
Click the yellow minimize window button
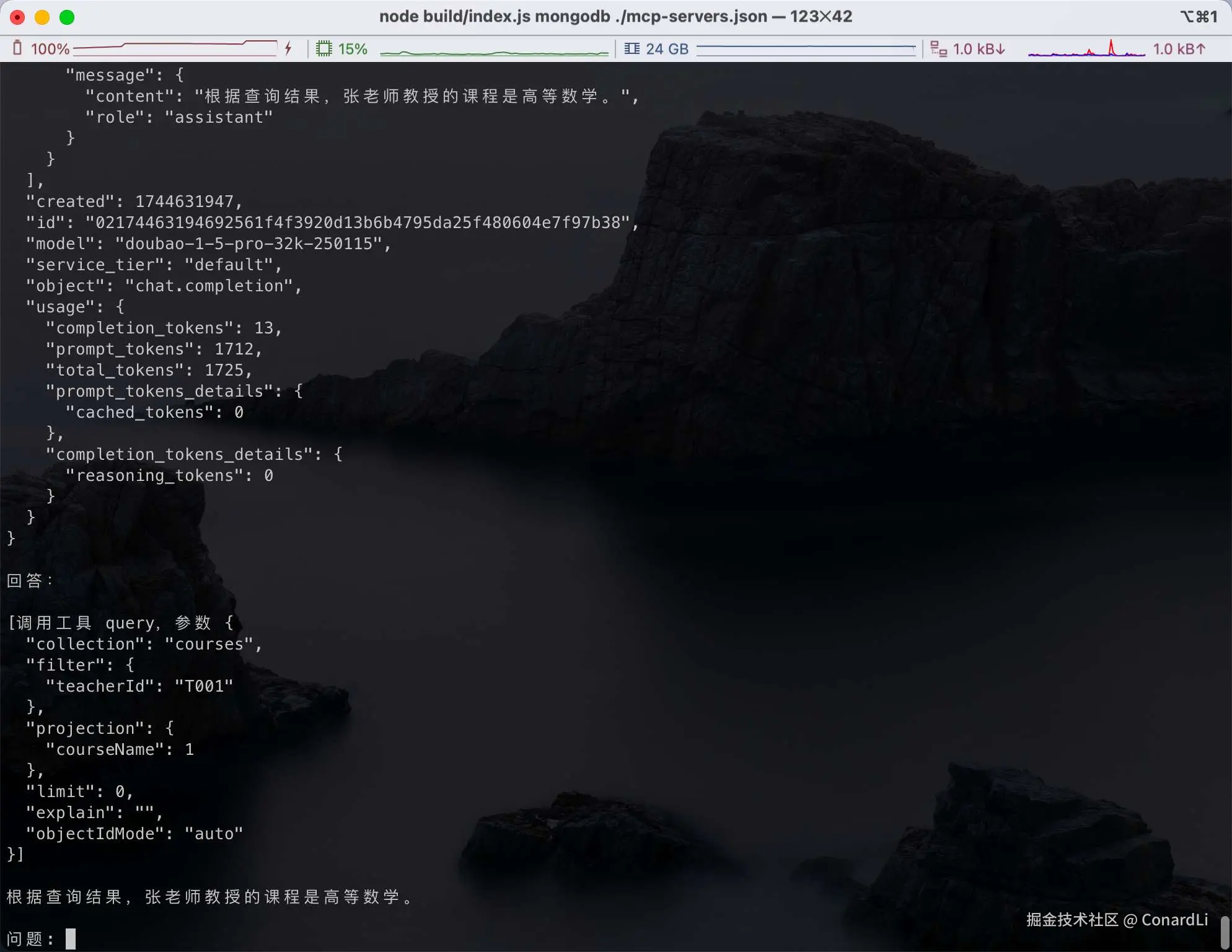pos(42,17)
